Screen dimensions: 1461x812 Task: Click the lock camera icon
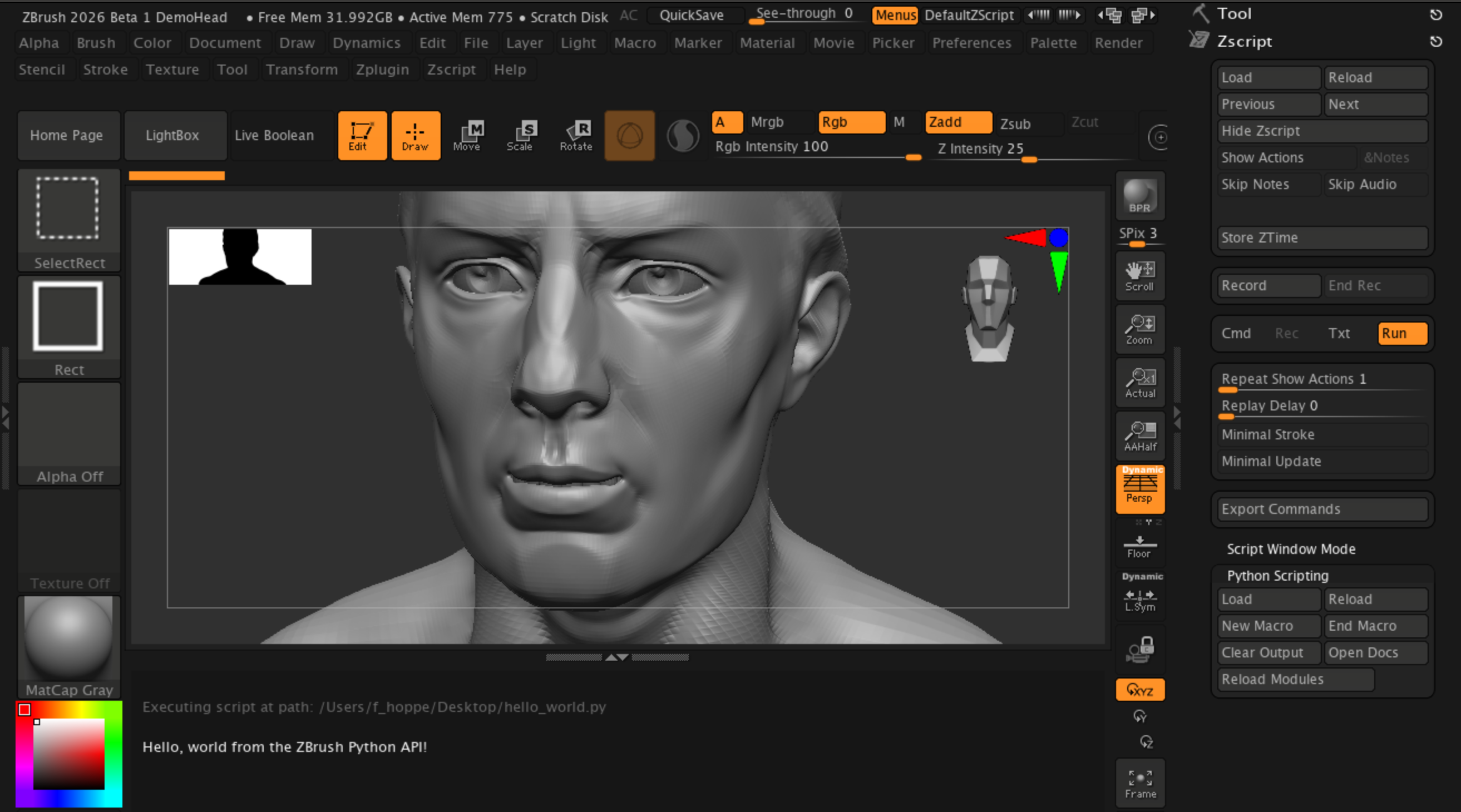[1140, 650]
